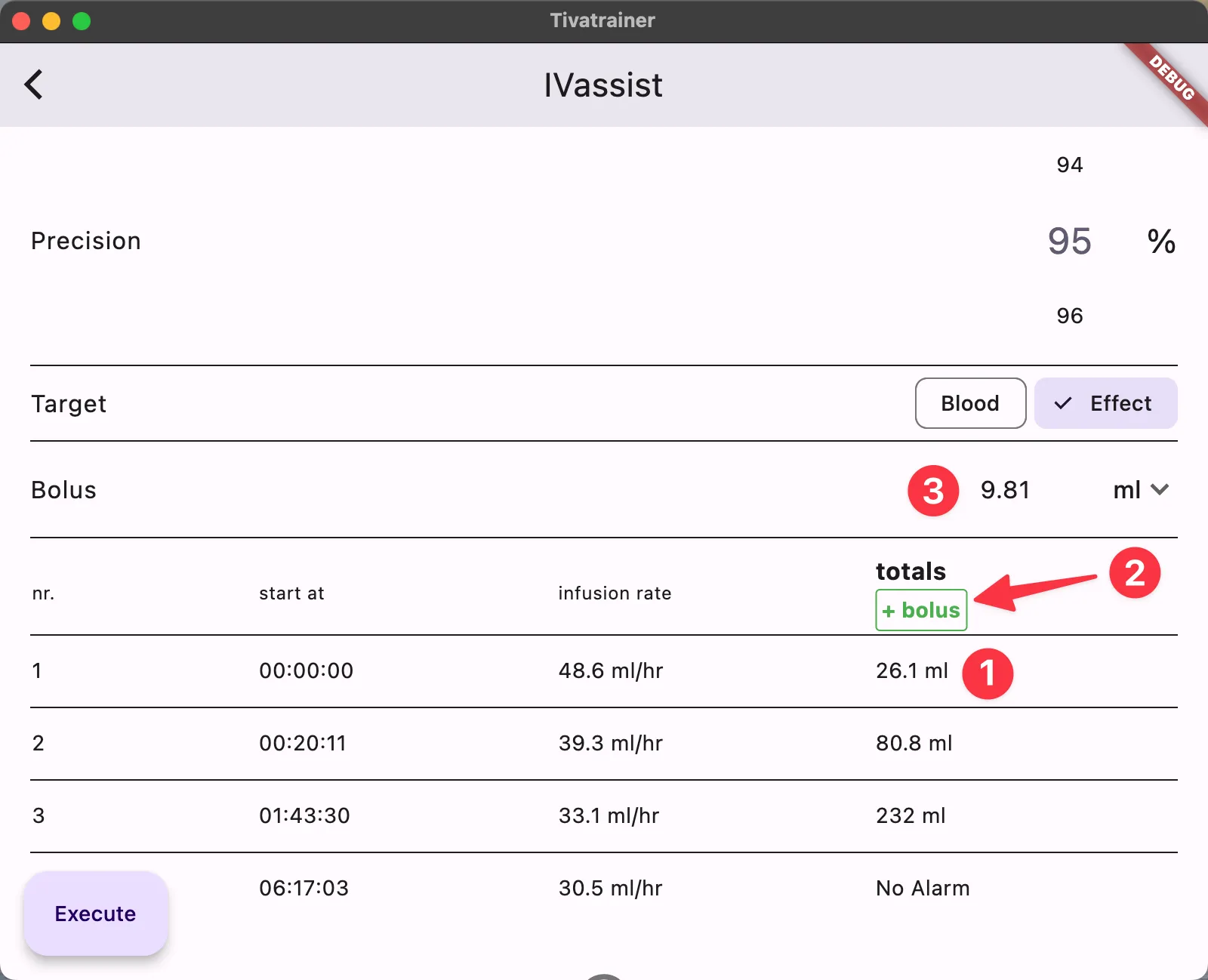The image size is (1208, 980).
Task: Click the red circle marker numbered 3
Action: [x=933, y=491]
